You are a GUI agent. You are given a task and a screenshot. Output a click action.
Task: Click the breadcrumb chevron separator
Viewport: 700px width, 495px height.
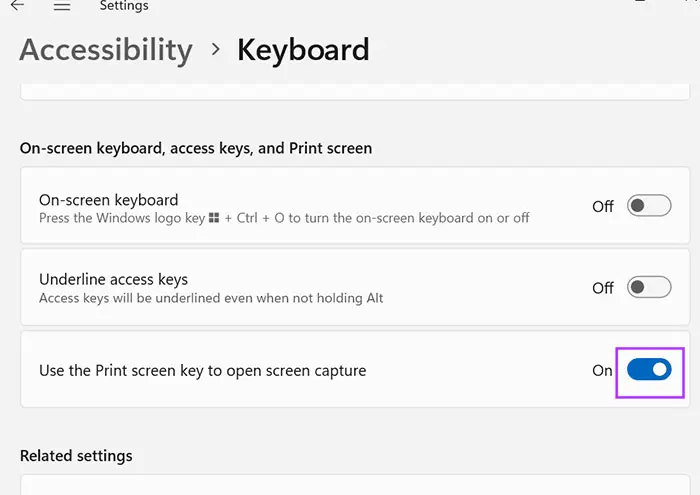[215, 51]
